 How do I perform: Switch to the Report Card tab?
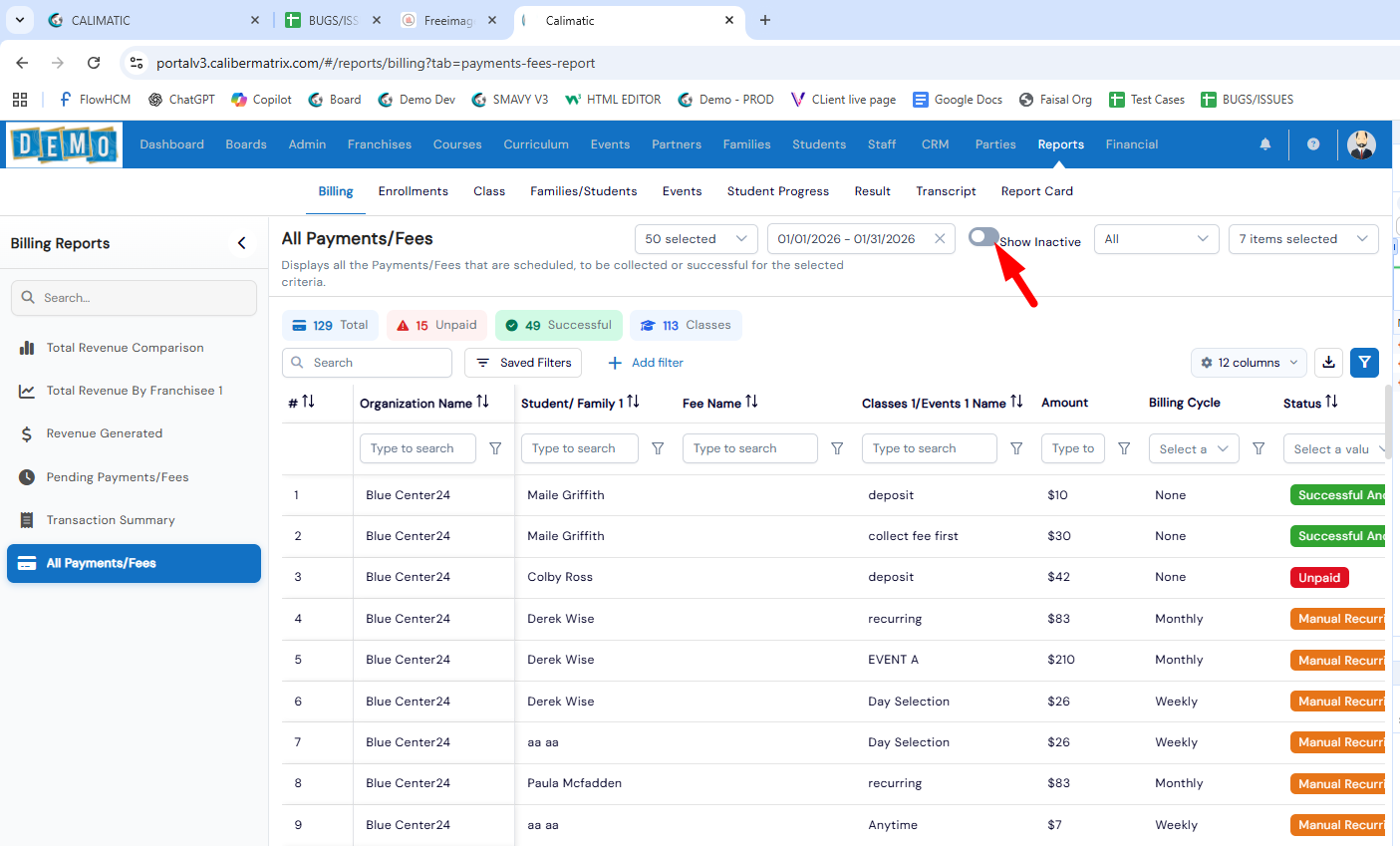[1037, 191]
